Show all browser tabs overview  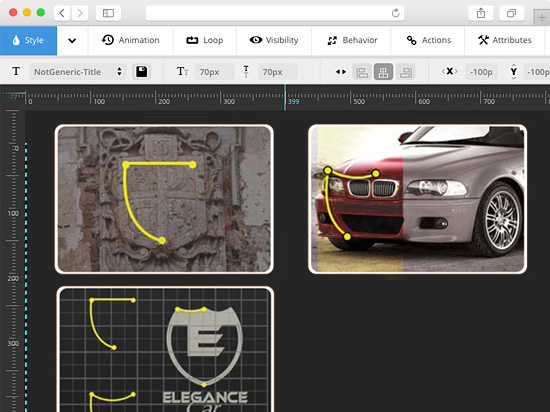coord(511,13)
